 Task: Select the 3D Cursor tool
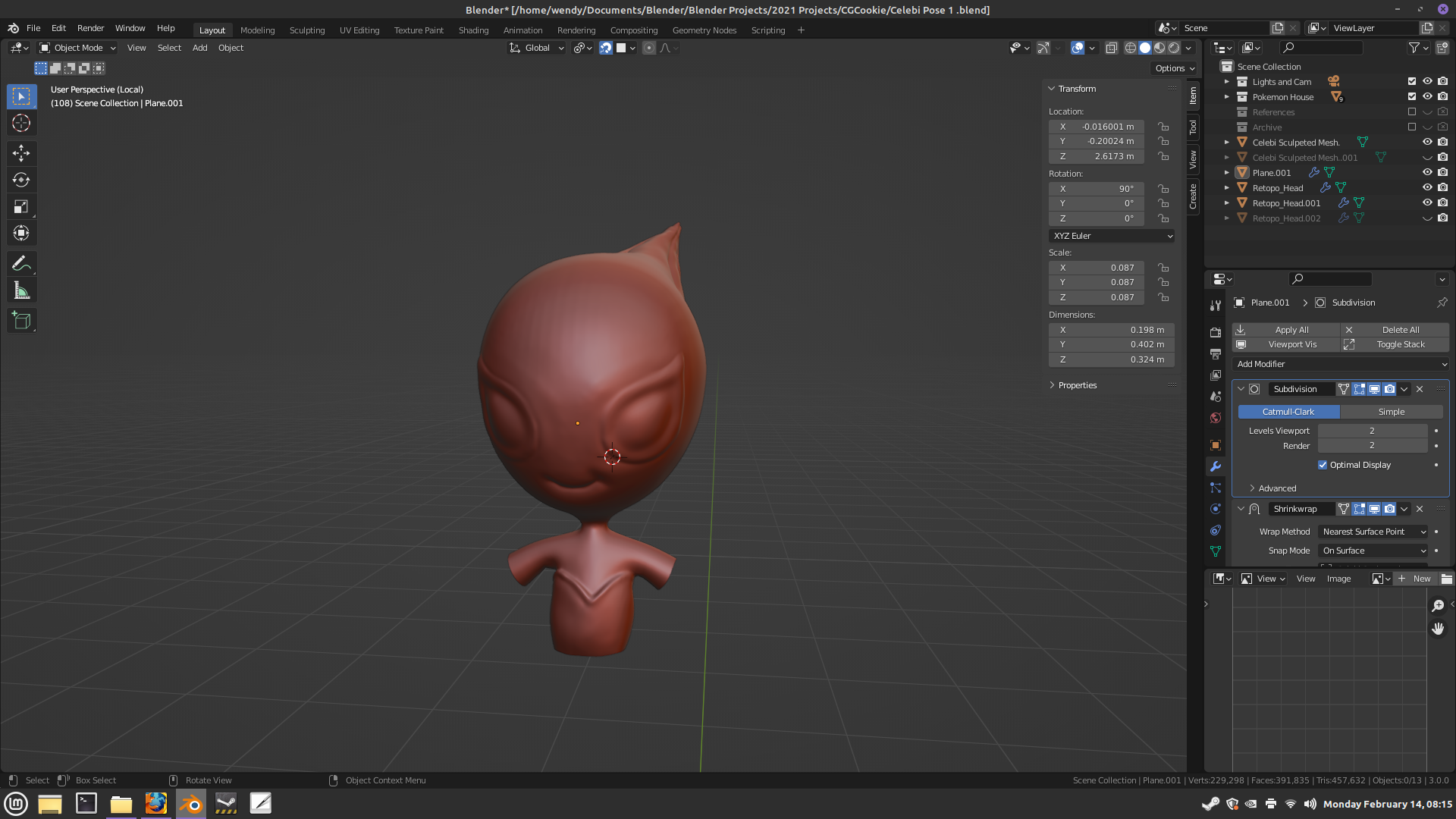(x=21, y=123)
